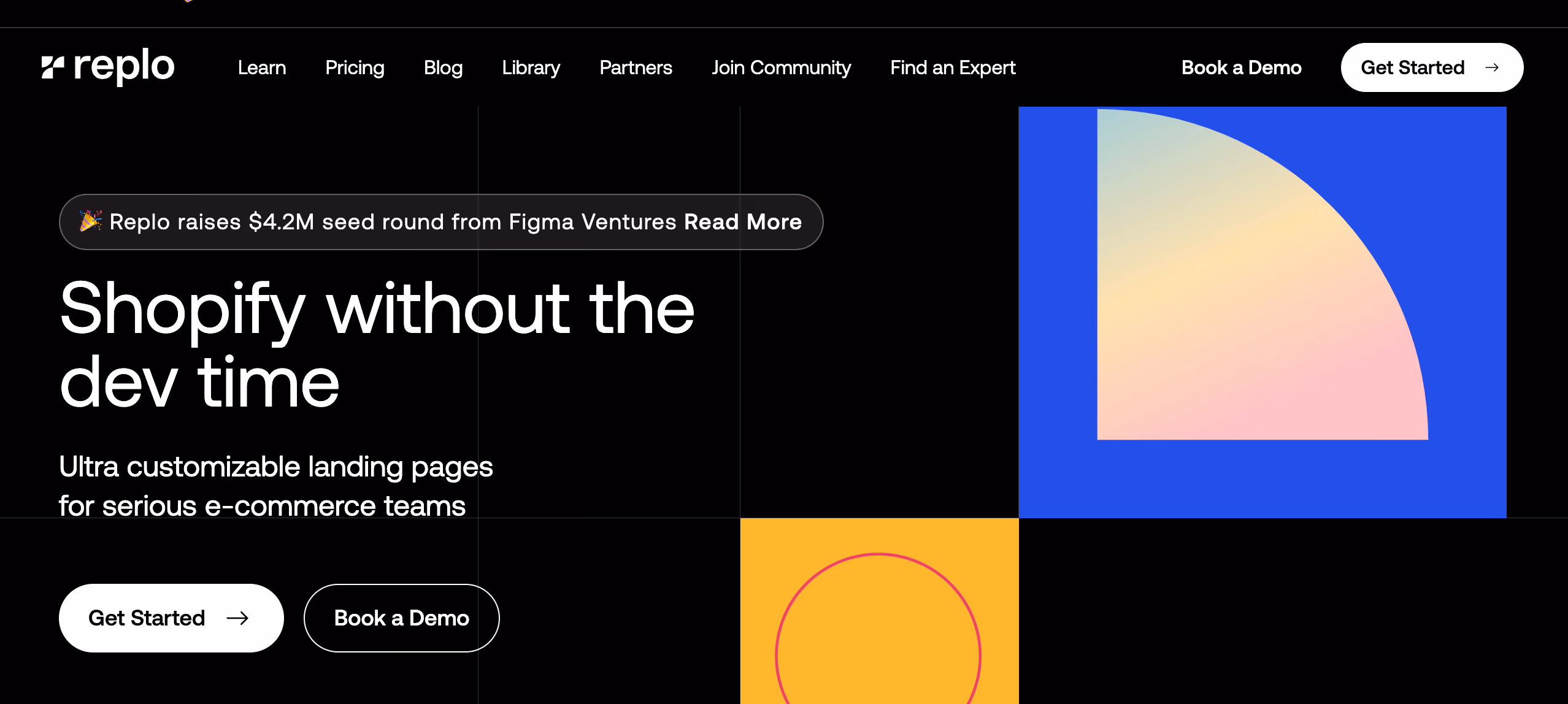Viewport: 1568px width, 704px height.
Task: Click the arrow icon in header Get Started
Action: click(x=1493, y=67)
